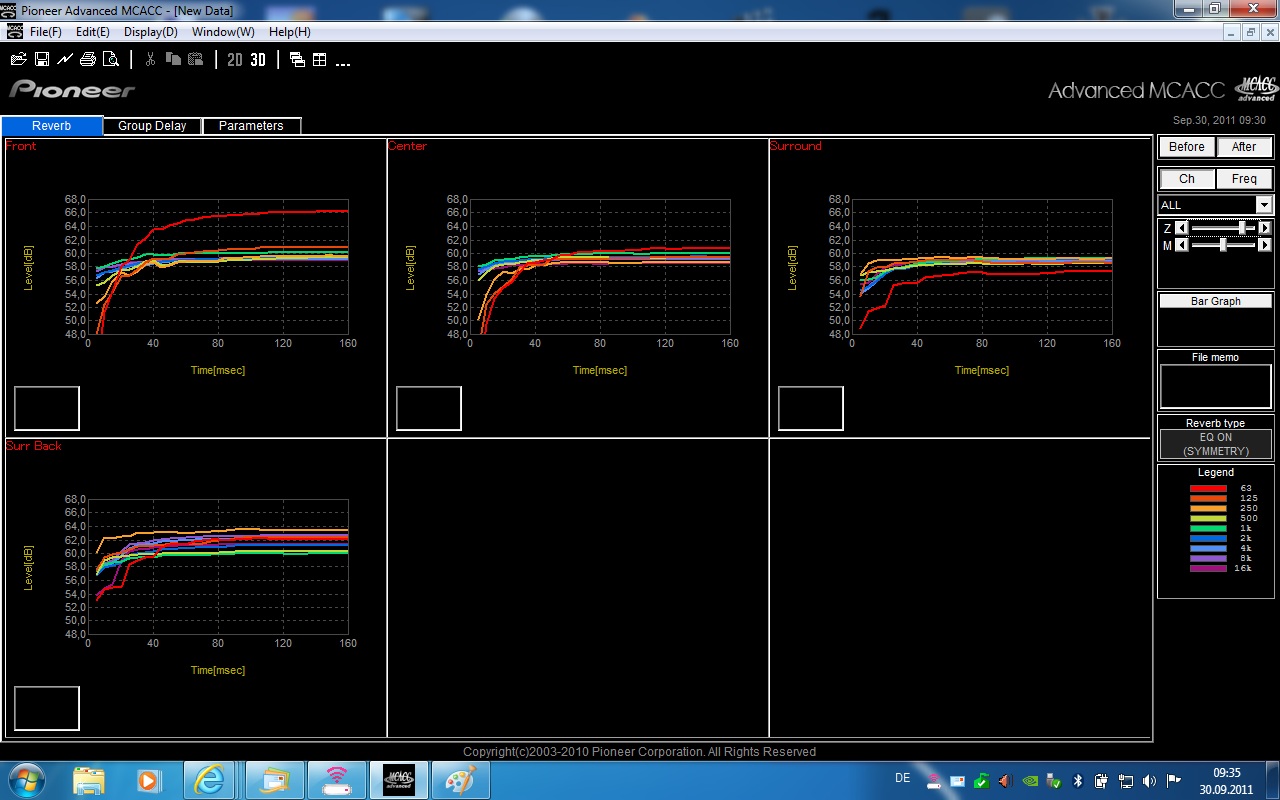Click the Bar Graph button
Image resolution: width=1280 pixels, height=800 pixels.
click(x=1216, y=301)
